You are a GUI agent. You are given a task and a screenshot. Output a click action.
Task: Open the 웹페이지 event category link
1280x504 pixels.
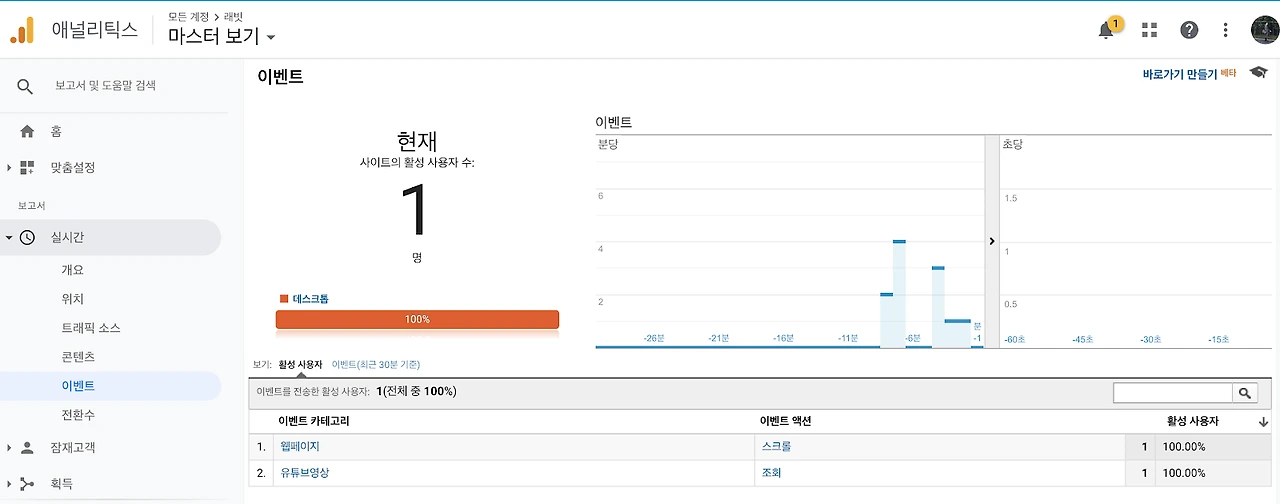[x=299, y=447]
